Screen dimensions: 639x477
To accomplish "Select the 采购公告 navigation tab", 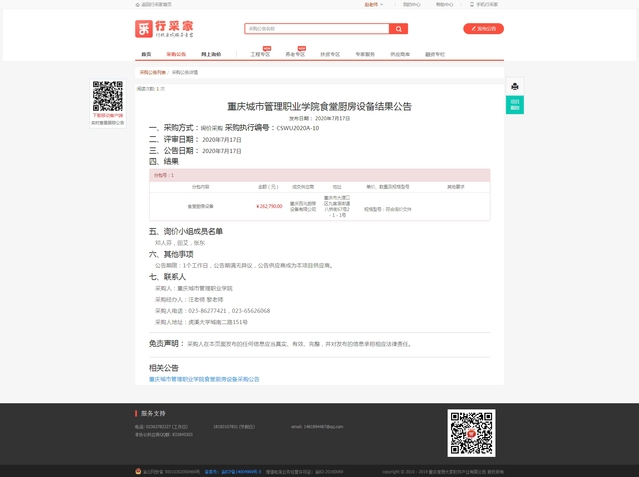I will pyautogui.click(x=176, y=54).
